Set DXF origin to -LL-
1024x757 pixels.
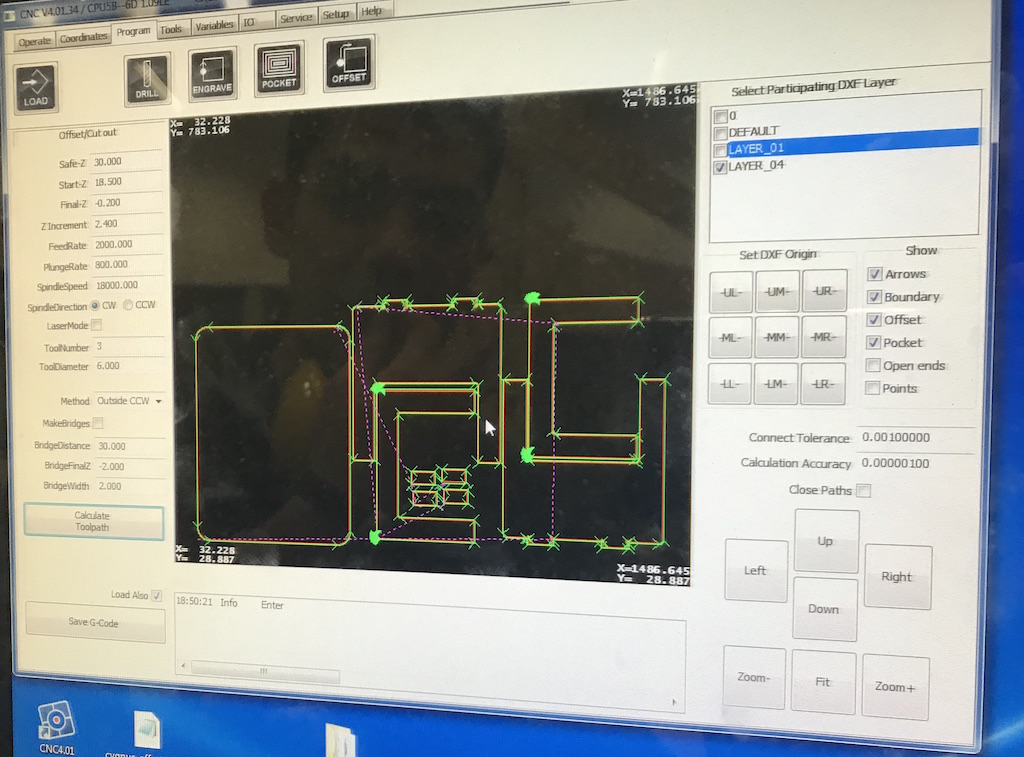coord(729,384)
